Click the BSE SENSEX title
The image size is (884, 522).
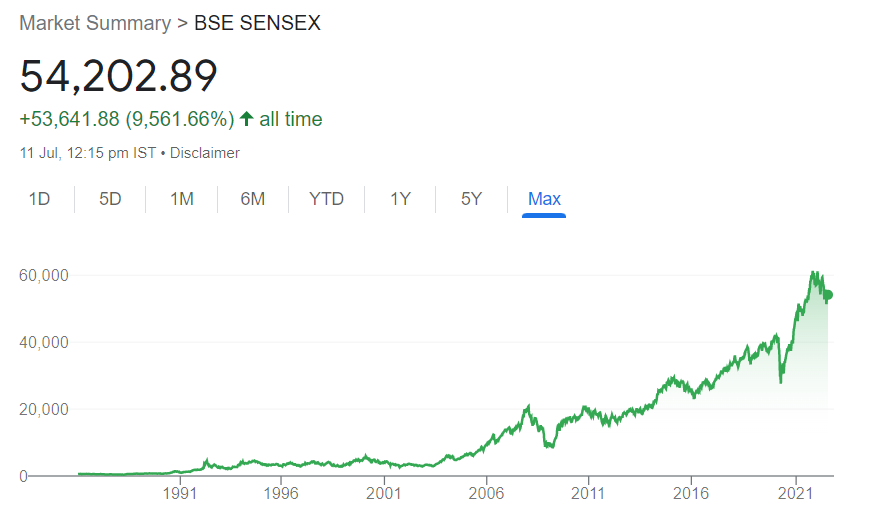coord(257,23)
